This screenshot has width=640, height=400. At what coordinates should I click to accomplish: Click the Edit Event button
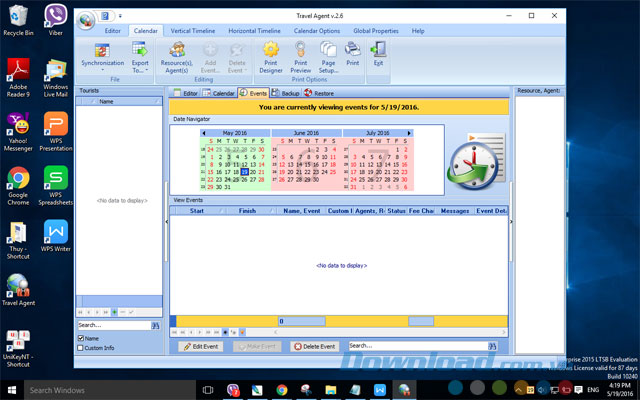click(x=201, y=346)
